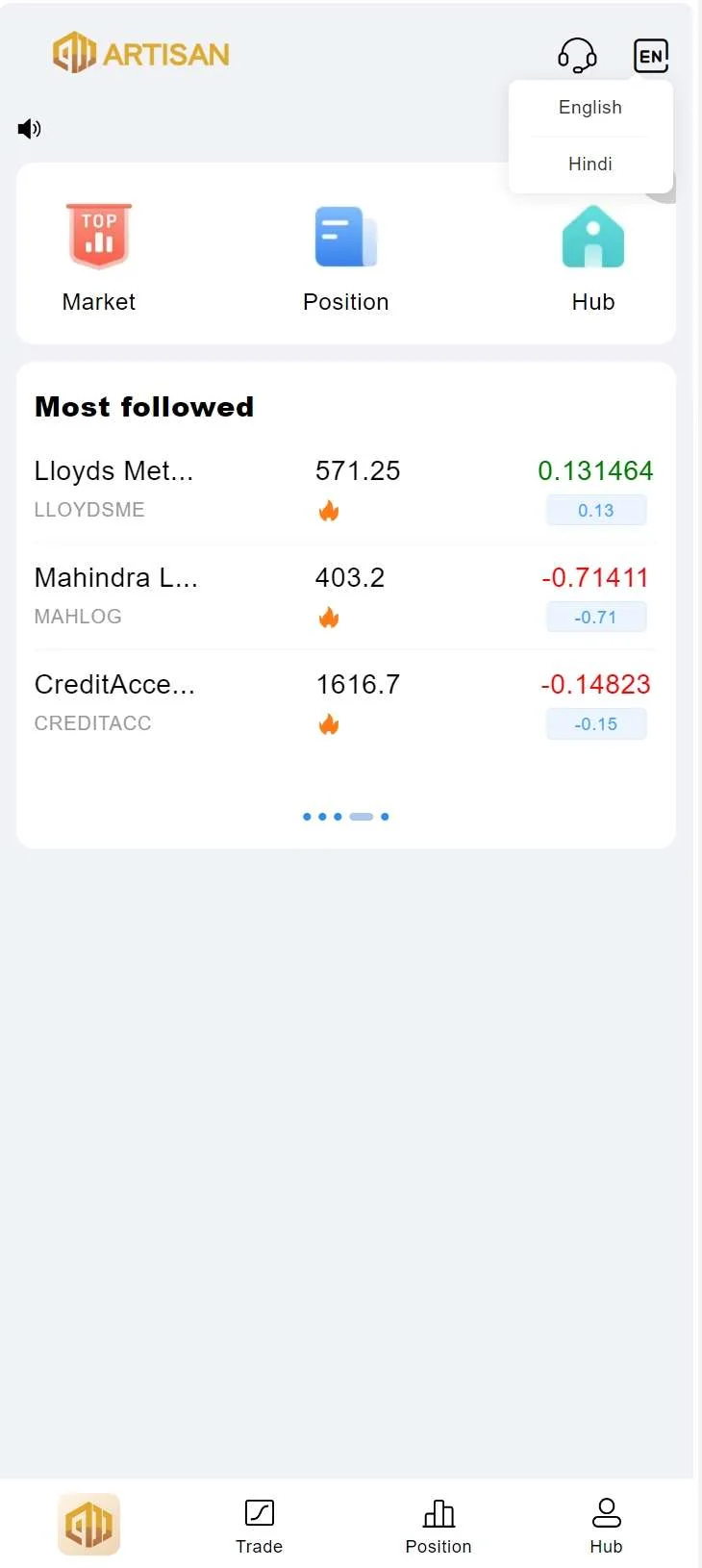
Task: Click the speaker announcement icon
Action: (x=30, y=129)
